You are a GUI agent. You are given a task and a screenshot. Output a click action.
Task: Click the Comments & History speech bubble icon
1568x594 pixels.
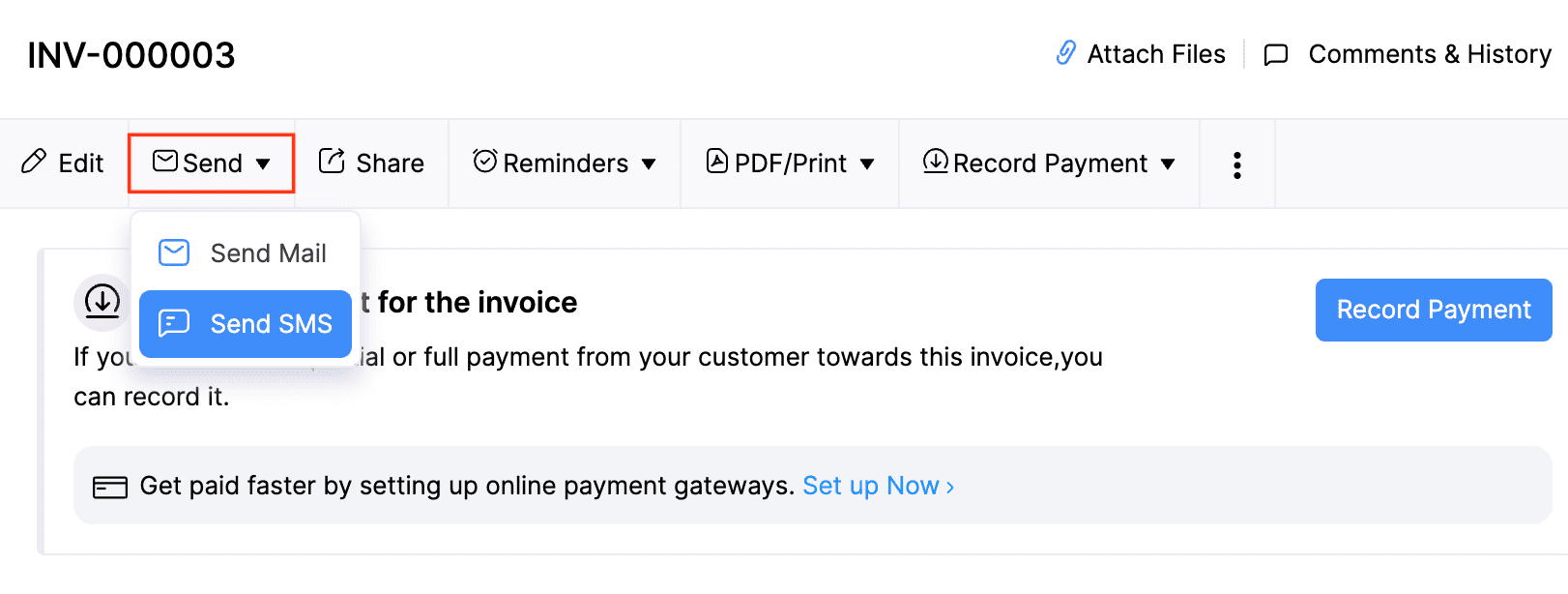(1276, 54)
